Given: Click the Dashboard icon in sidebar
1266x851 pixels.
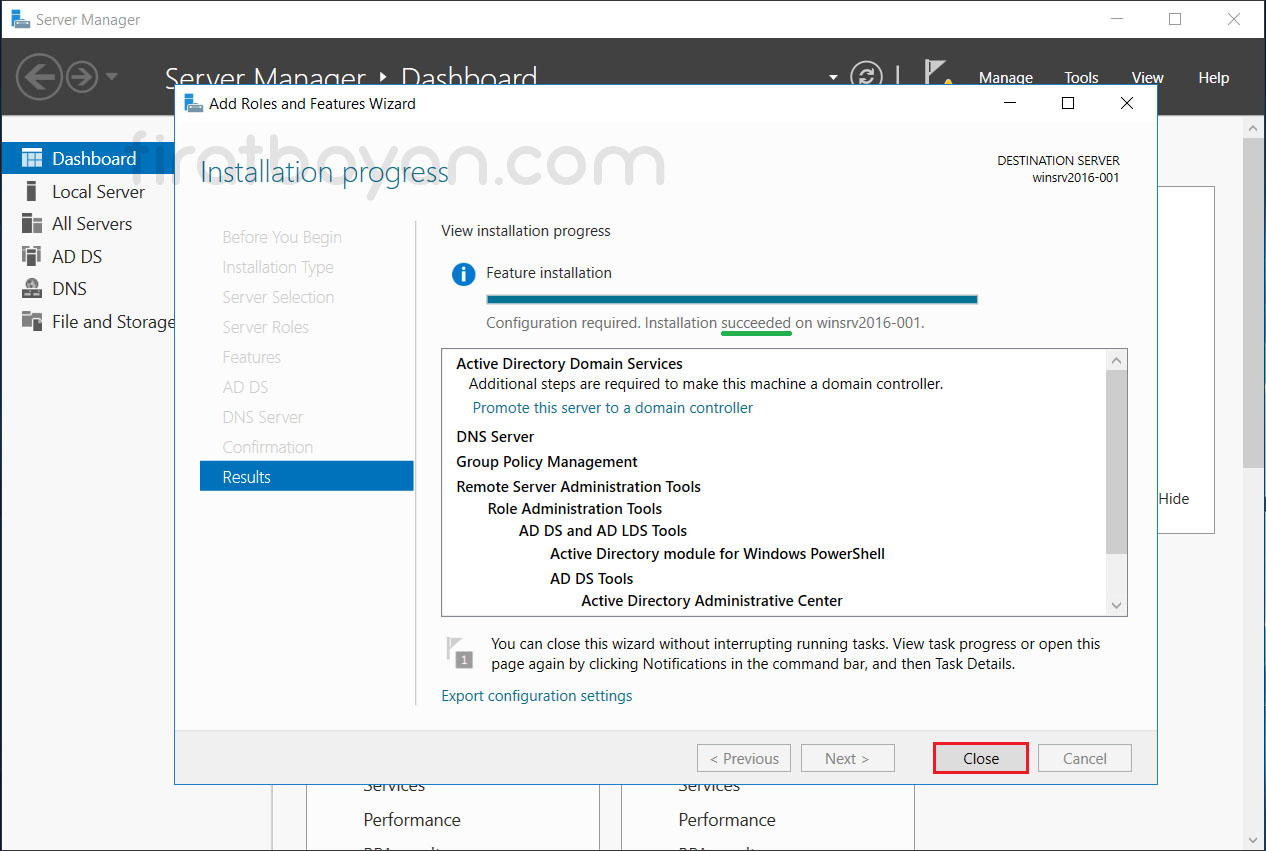Looking at the screenshot, I should coord(32,158).
